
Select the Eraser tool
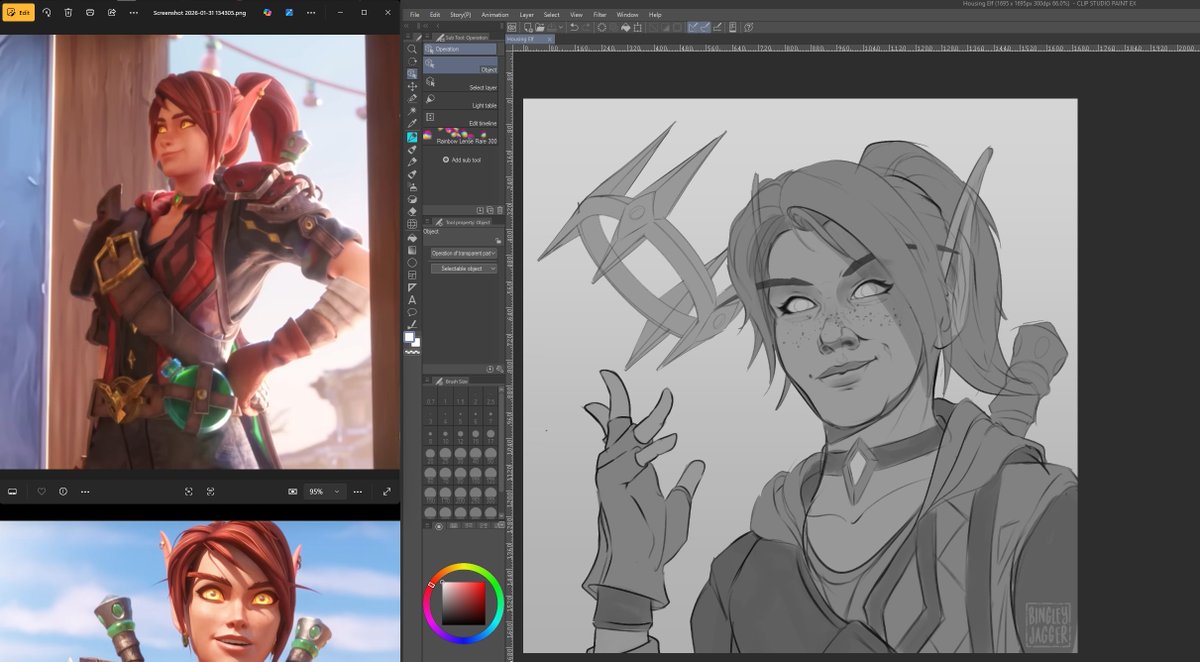pos(412,212)
